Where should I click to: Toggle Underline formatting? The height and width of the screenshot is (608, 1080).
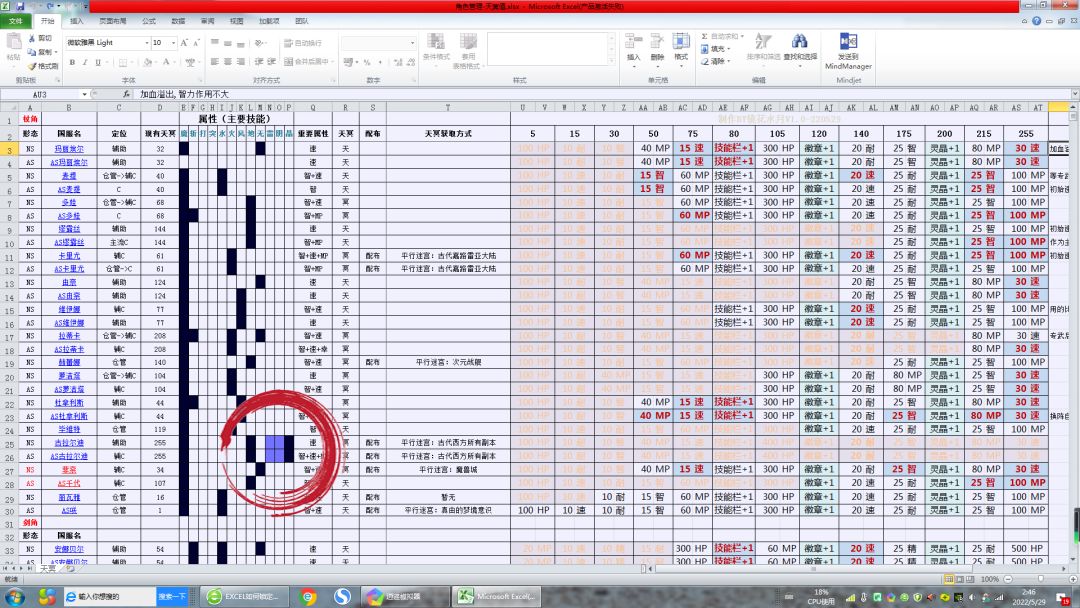point(98,62)
